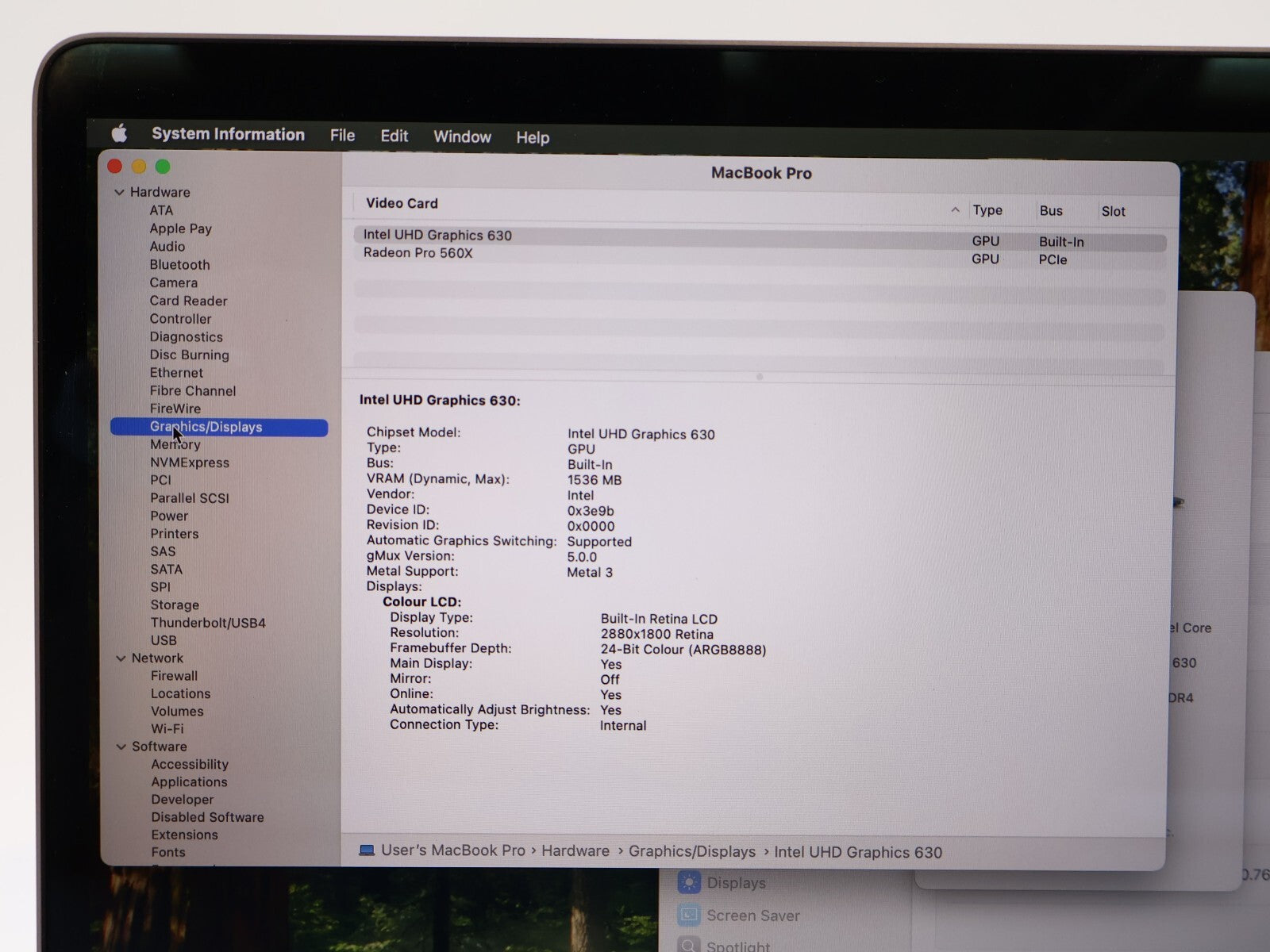Select Bluetooth in the sidebar
Image resolution: width=1270 pixels, height=952 pixels.
pyautogui.click(x=179, y=265)
